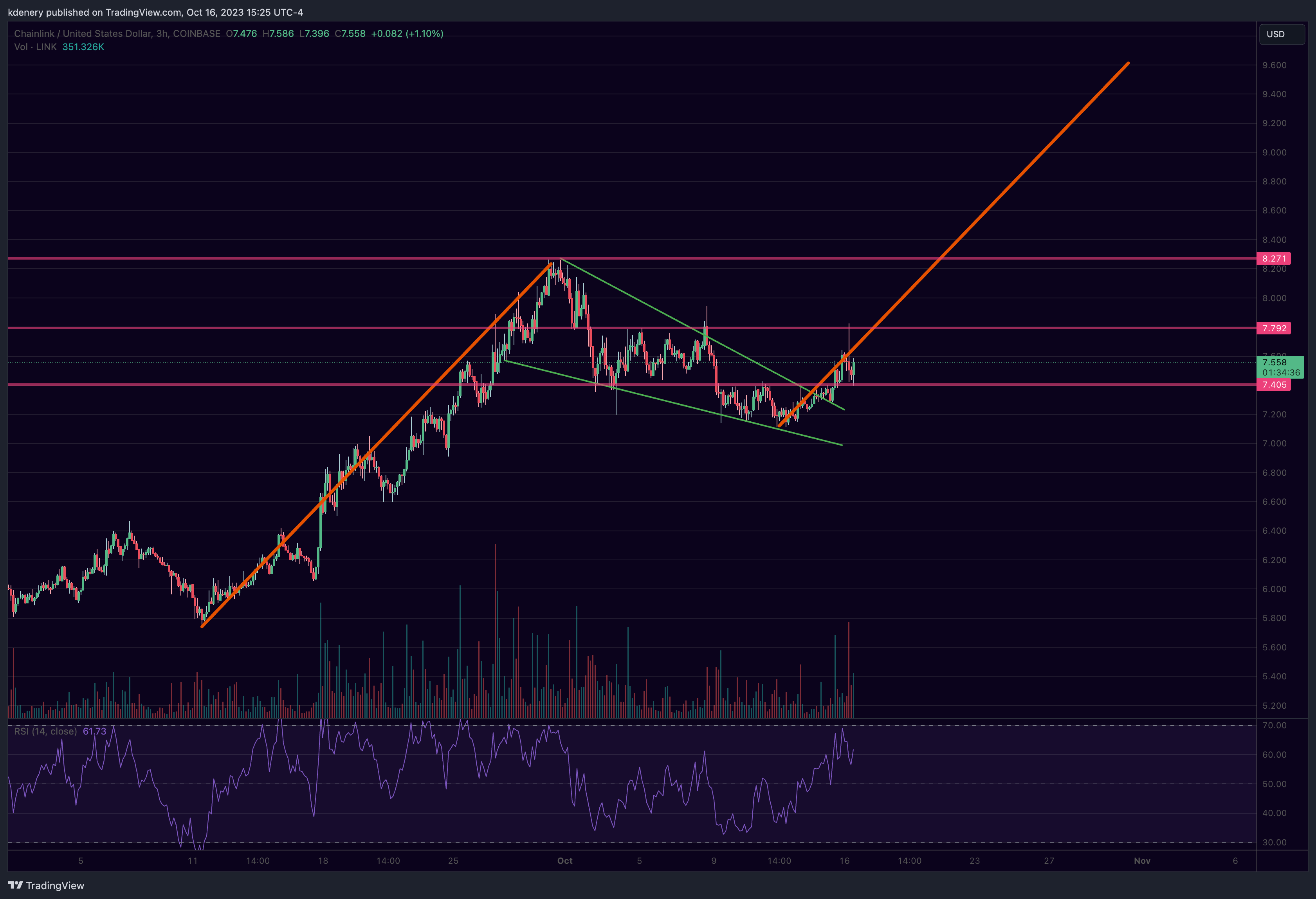The width and height of the screenshot is (1316, 899).
Task: Click the 70.00 RSI axis label
Action: click(1274, 725)
